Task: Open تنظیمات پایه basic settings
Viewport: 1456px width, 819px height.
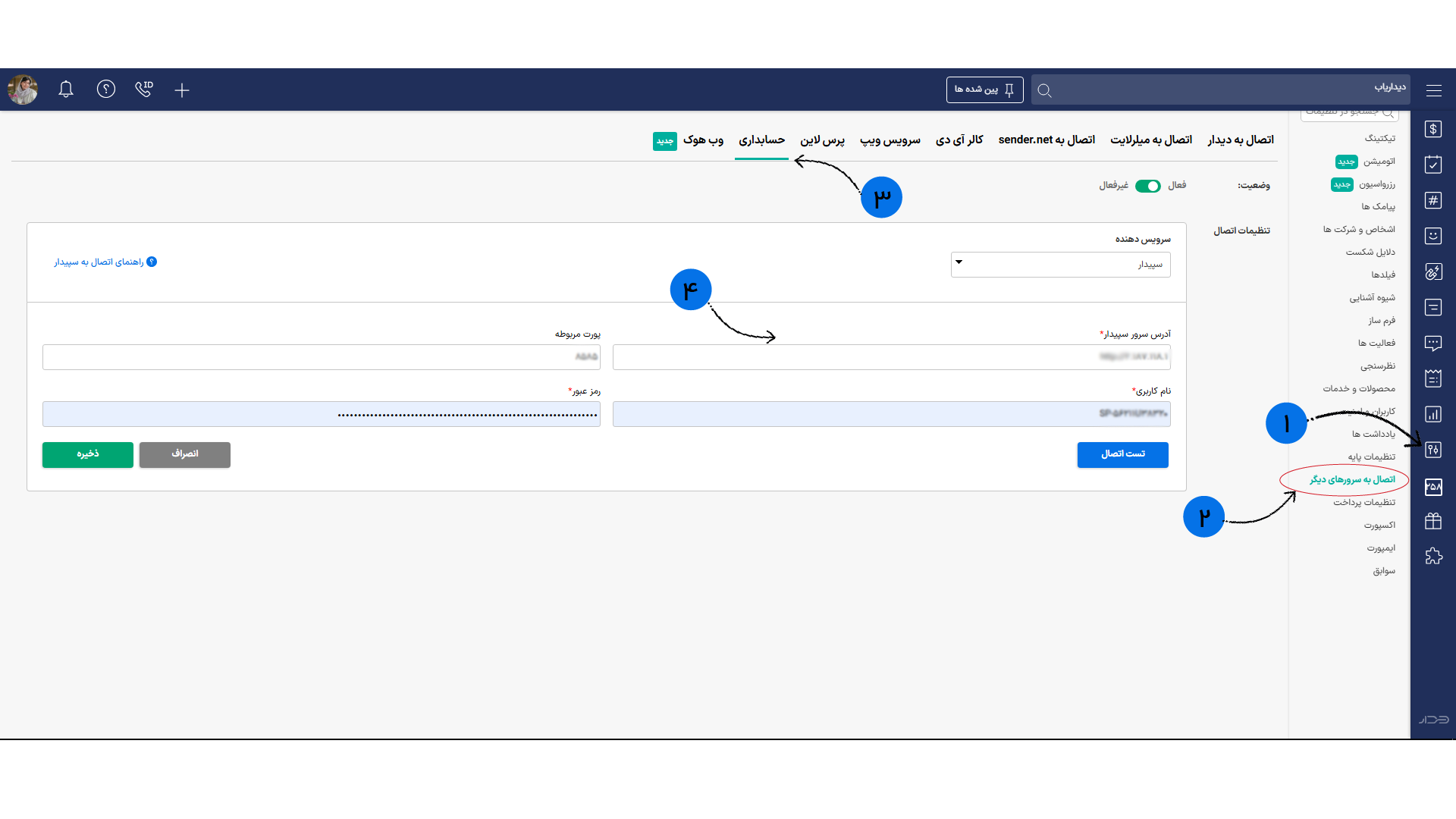Action: (1371, 457)
